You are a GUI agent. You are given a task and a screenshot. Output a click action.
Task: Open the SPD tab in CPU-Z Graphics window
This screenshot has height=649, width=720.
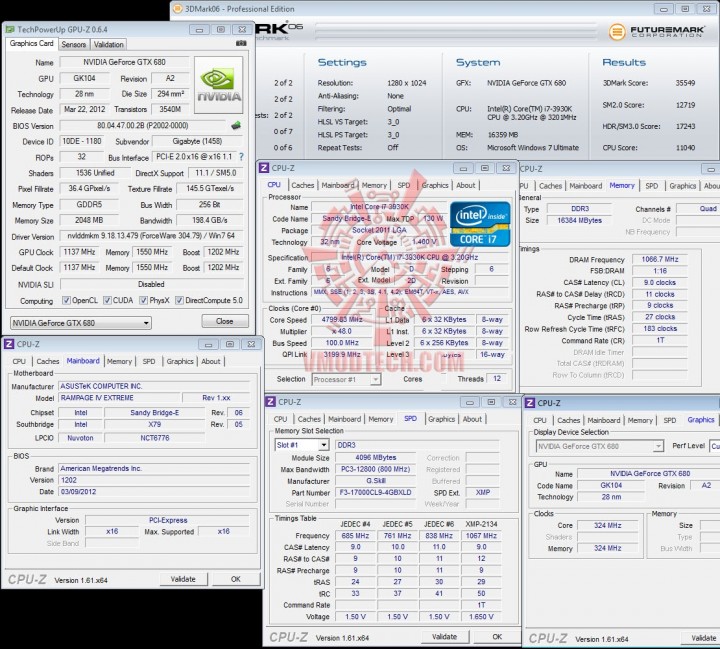tap(670, 420)
